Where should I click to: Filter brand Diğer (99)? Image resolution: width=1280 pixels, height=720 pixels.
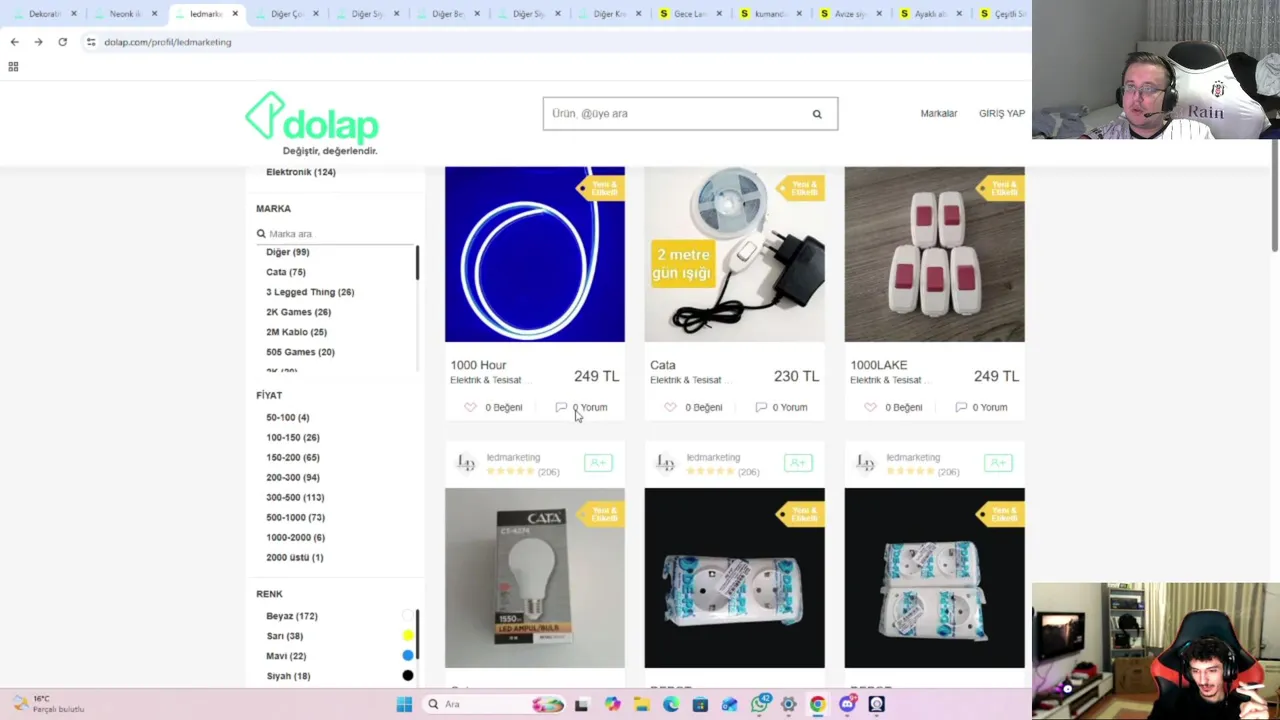point(288,252)
